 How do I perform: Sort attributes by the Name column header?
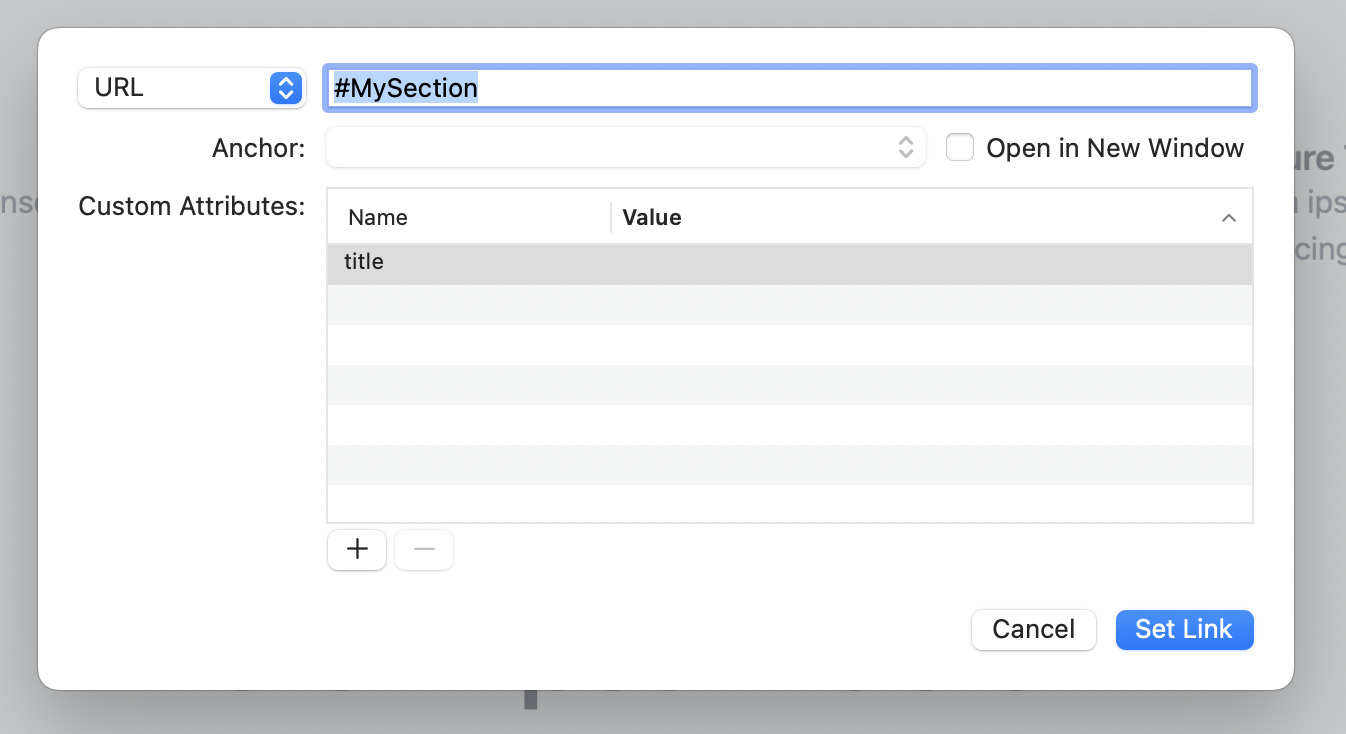tap(378, 218)
